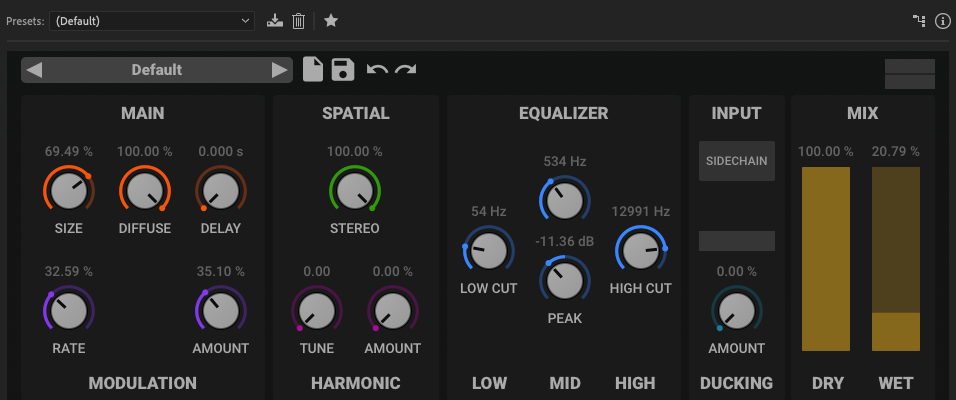
Task: Click the save preset download icon
Action: click(275, 20)
